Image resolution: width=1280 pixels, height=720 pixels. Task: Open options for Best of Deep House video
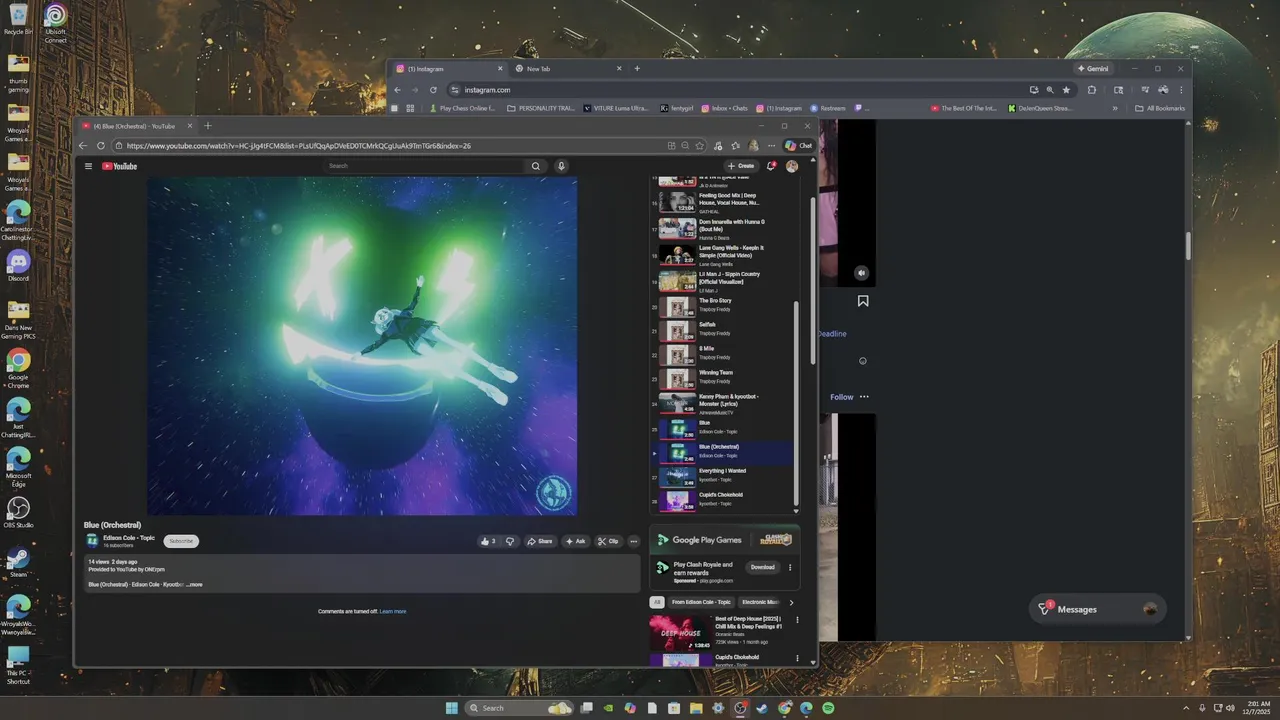pyautogui.click(x=797, y=621)
